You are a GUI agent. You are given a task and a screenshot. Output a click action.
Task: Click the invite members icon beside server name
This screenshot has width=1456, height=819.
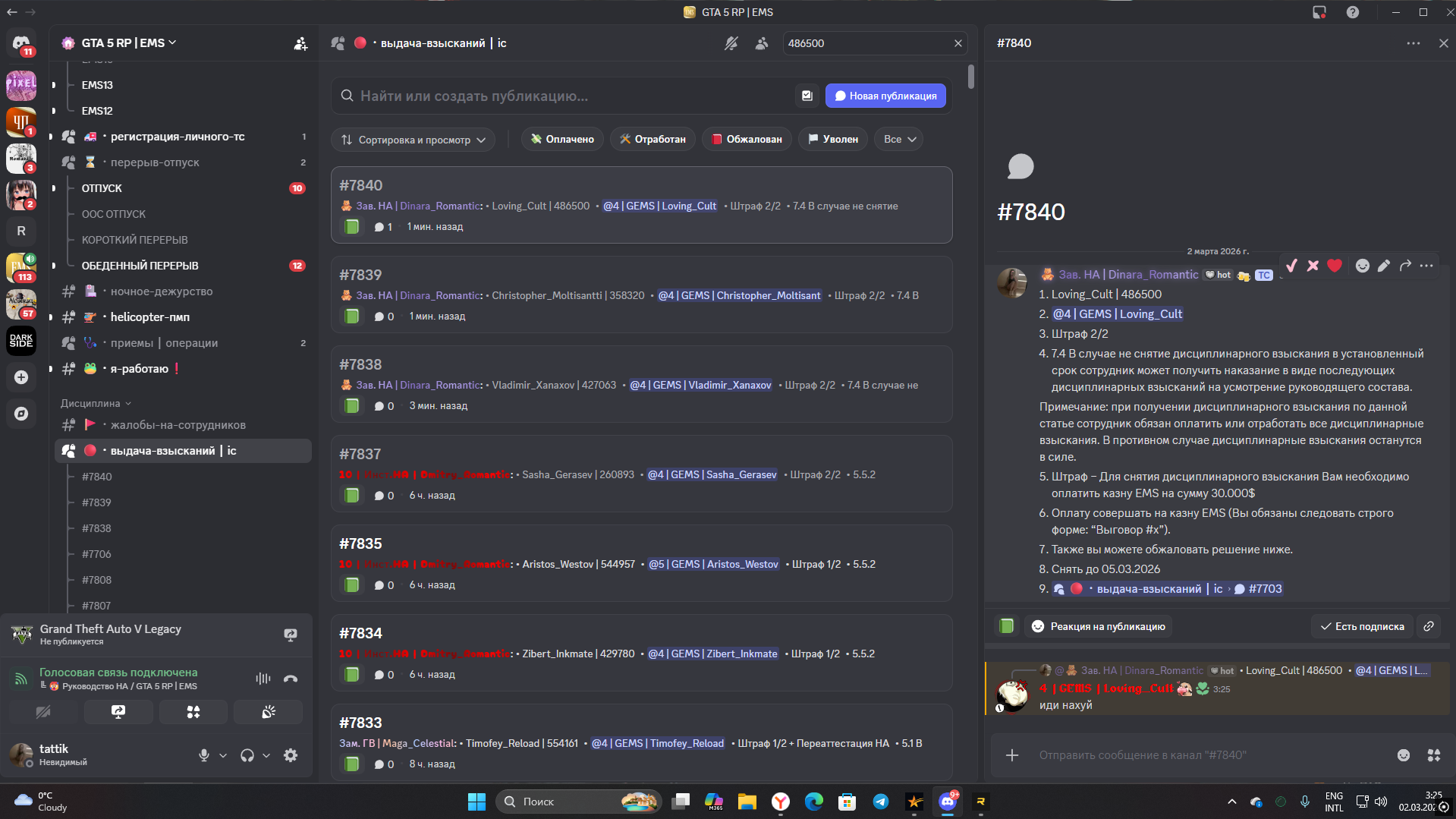pos(301,43)
